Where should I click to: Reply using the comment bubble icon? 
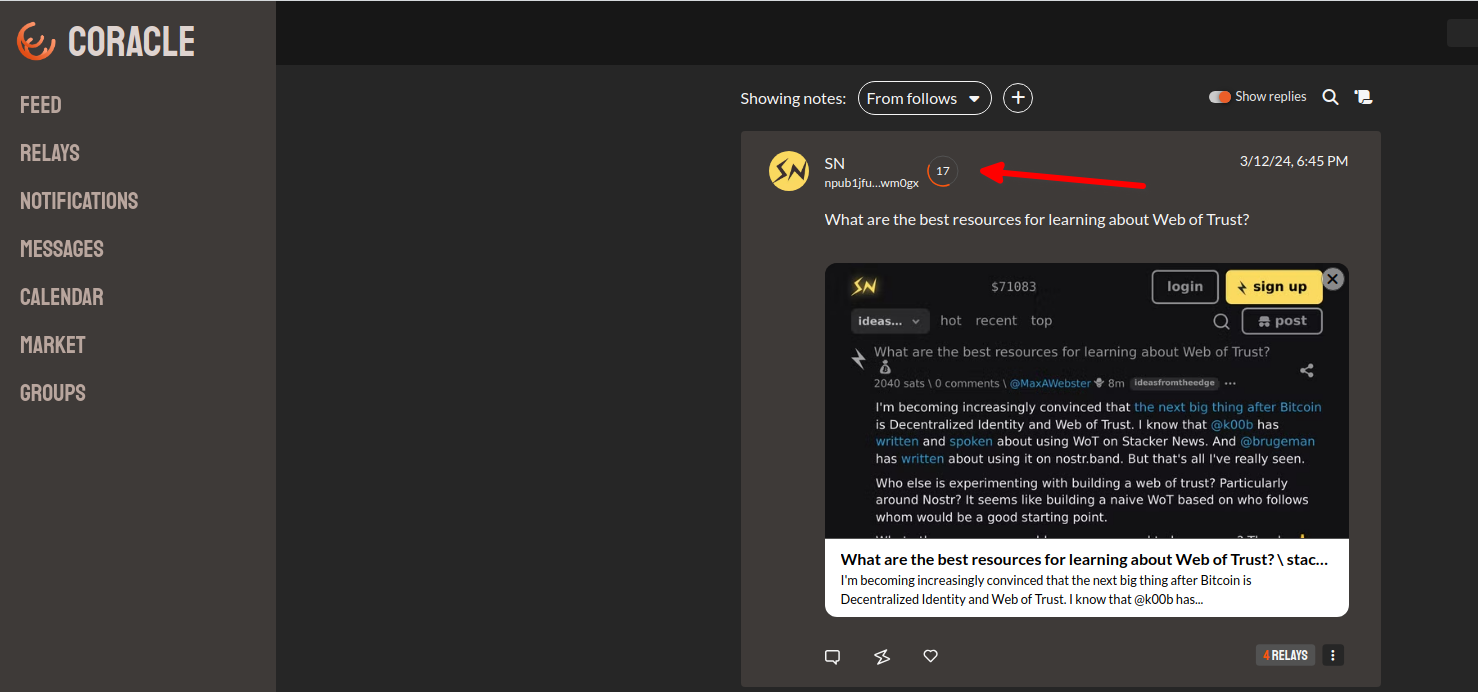(x=832, y=656)
